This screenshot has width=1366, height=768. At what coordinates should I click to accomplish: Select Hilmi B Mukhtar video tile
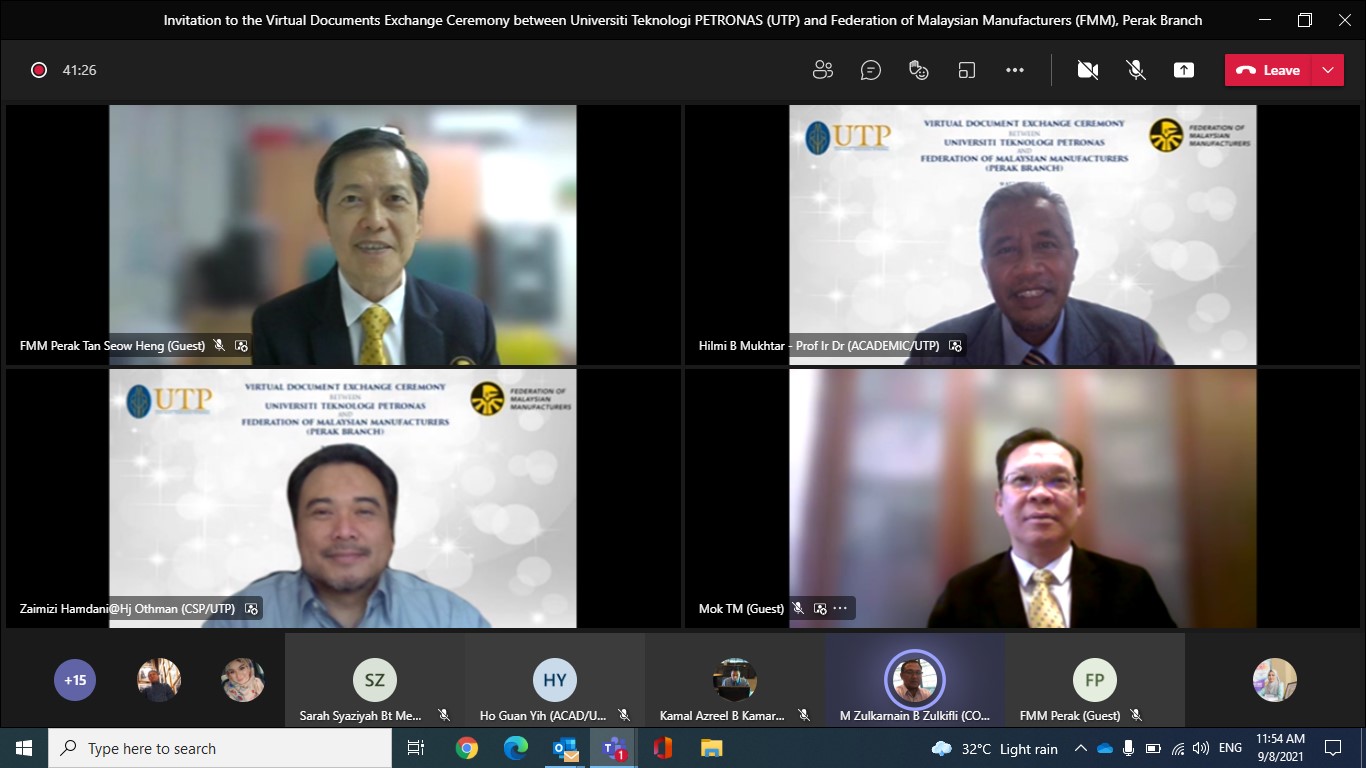point(1022,235)
